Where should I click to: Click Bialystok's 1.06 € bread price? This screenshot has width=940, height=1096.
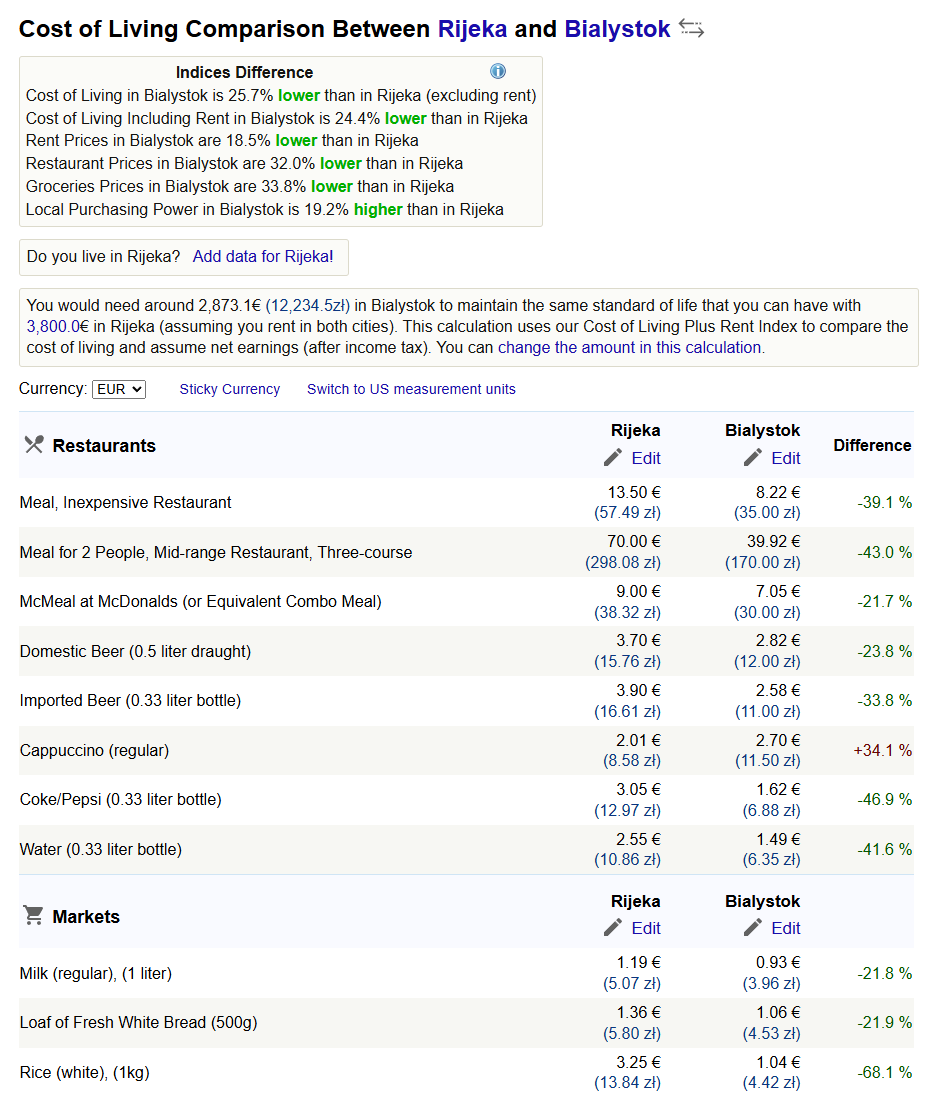click(778, 1012)
